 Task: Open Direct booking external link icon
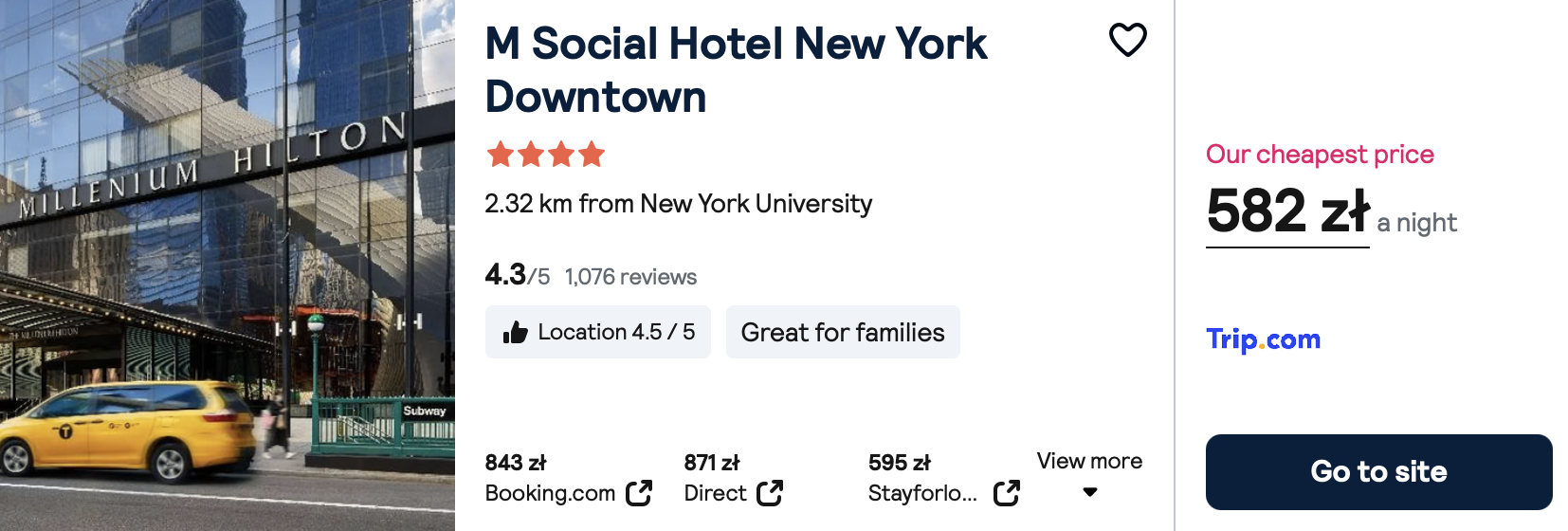coord(770,493)
